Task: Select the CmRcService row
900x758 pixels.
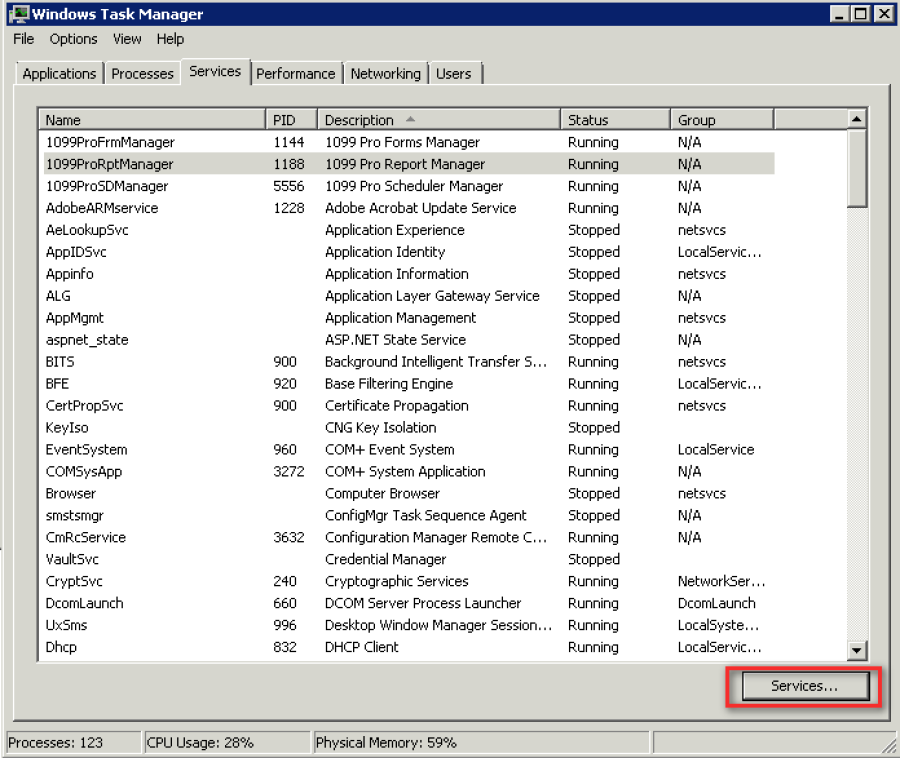Action: [409, 537]
